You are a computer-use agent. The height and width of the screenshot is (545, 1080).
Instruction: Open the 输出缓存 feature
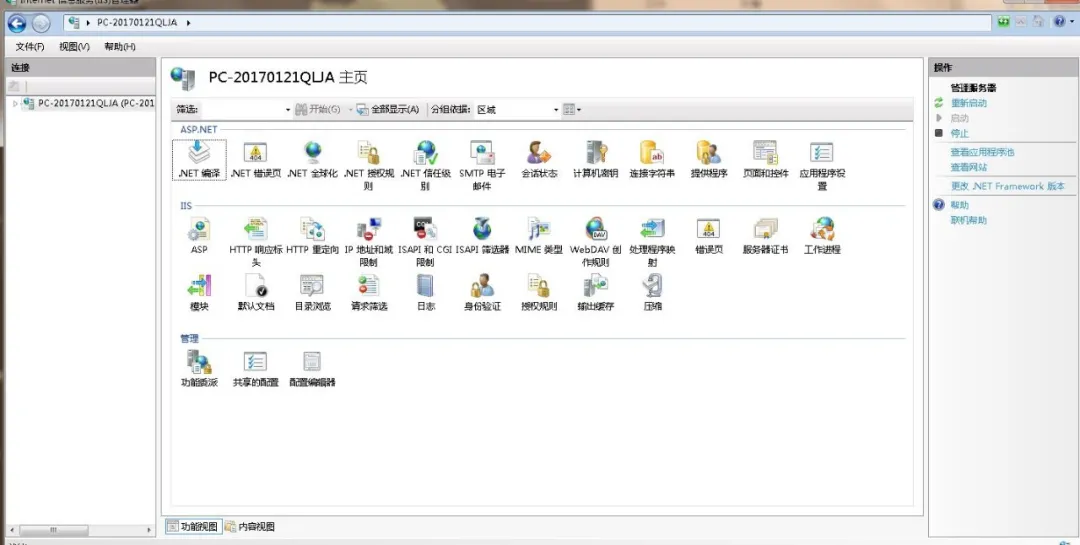[596, 293]
